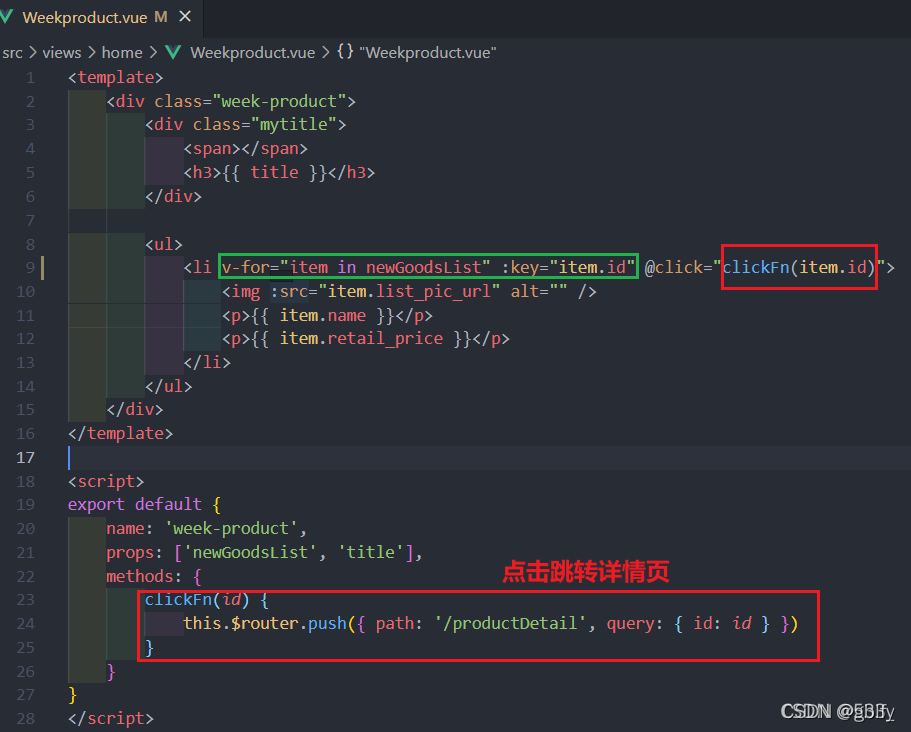Close the Weekproduct.vue tab

pos(185,17)
